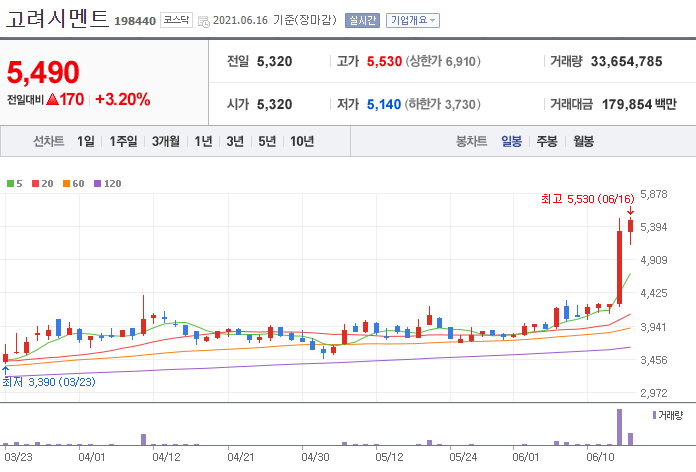Click the 고가 value 5,530
Viewport: 696px width, 472px height.
tap(384, 61)
